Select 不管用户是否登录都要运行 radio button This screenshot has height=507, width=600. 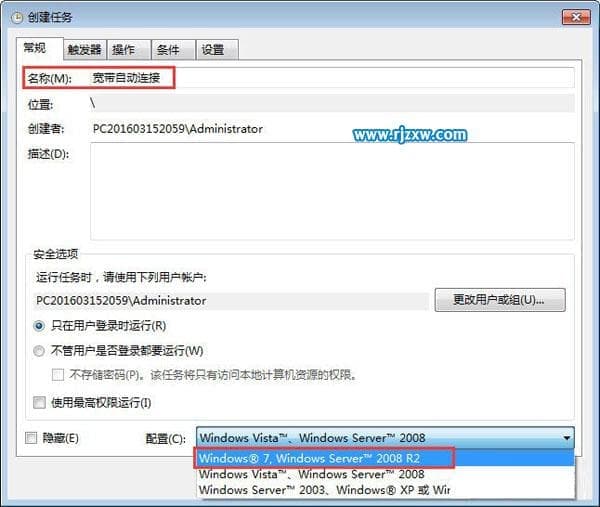(39, 351)
